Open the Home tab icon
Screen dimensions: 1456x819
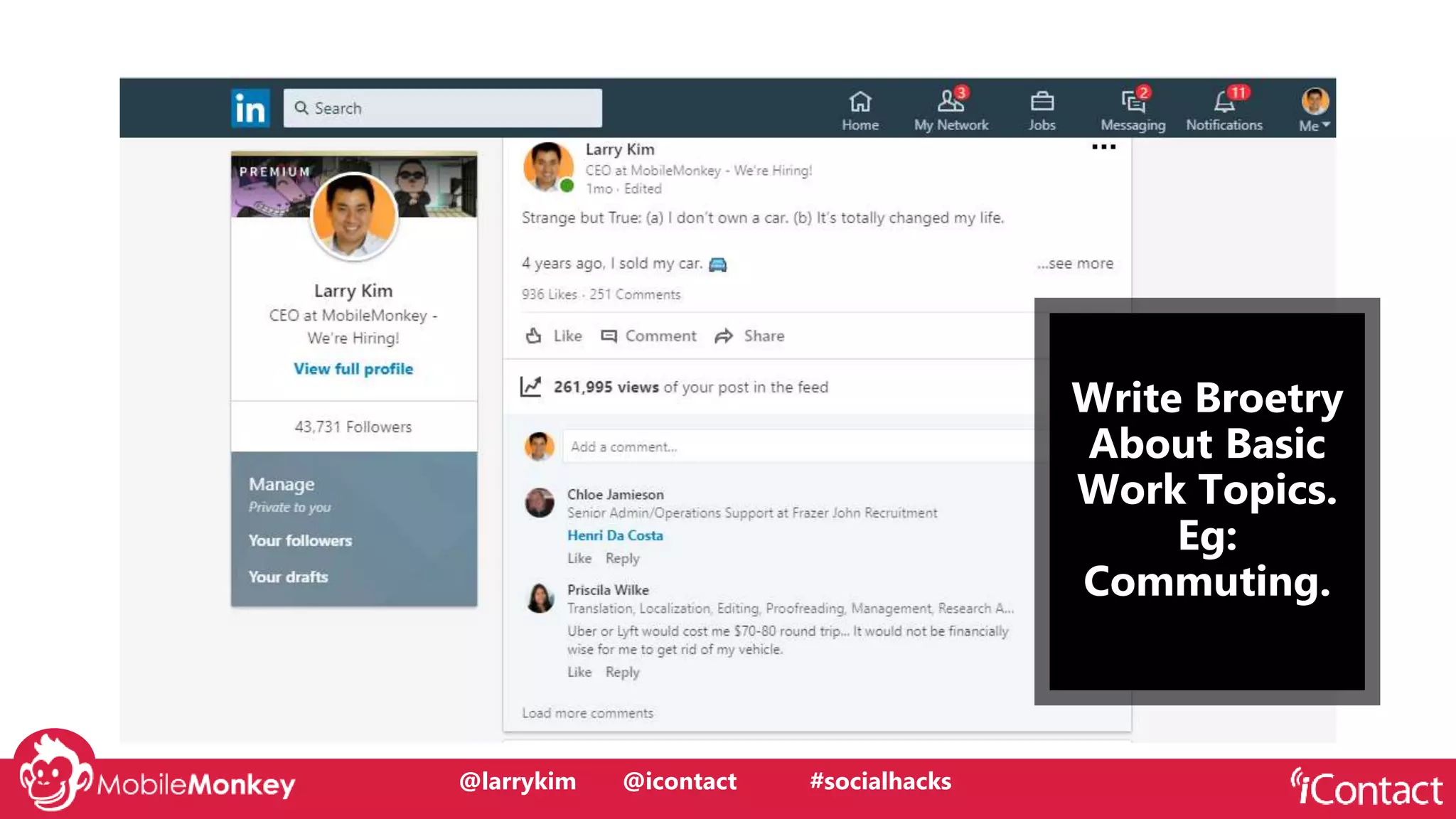click(860, 102)
